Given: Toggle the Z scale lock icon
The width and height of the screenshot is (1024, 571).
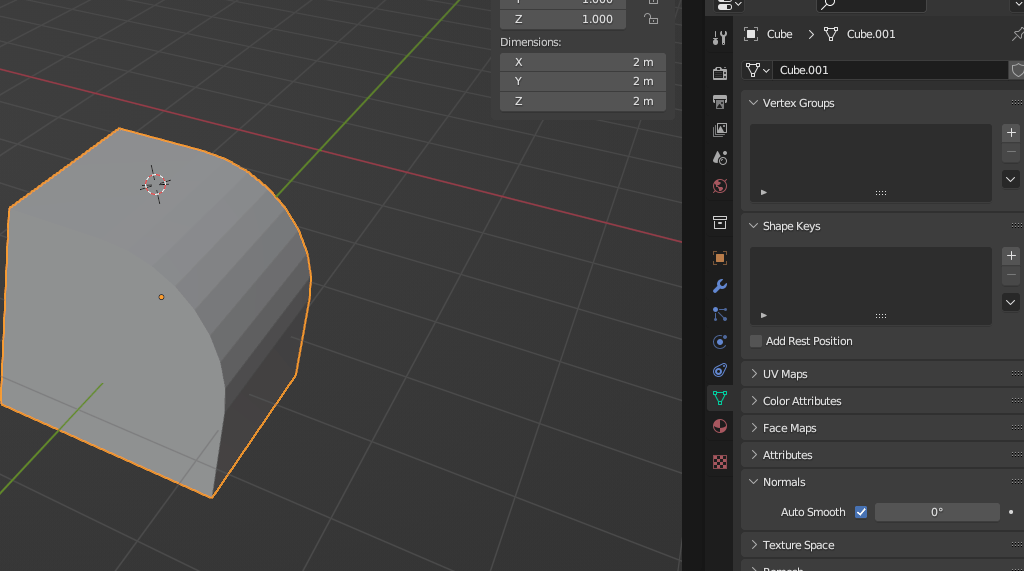Looking at the screenshot, I should click(651, 19).
